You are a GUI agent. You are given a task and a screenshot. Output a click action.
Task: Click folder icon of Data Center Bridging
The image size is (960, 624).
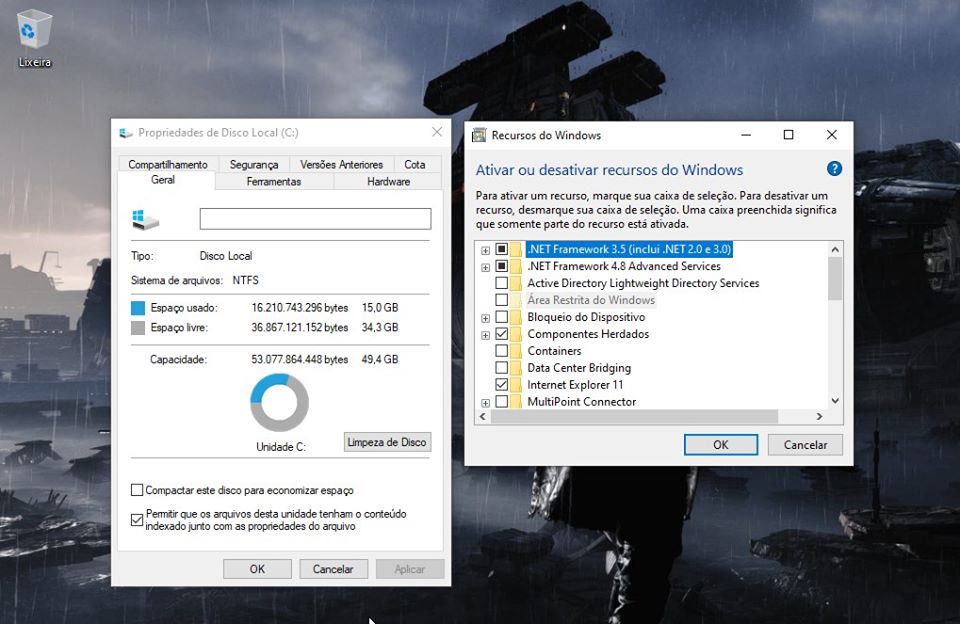click(516, 368)
